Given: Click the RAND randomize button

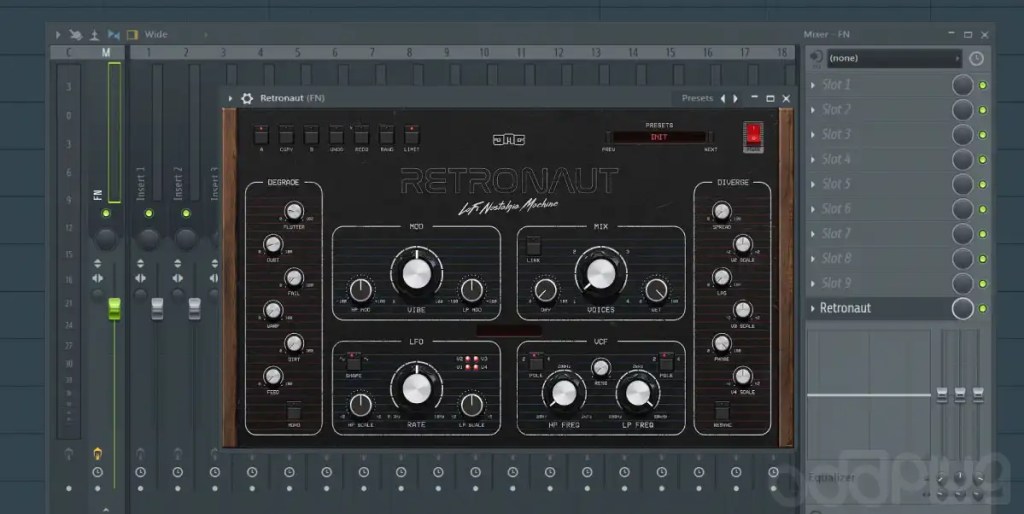Looking at the screenshot, I should click(387, 135).
